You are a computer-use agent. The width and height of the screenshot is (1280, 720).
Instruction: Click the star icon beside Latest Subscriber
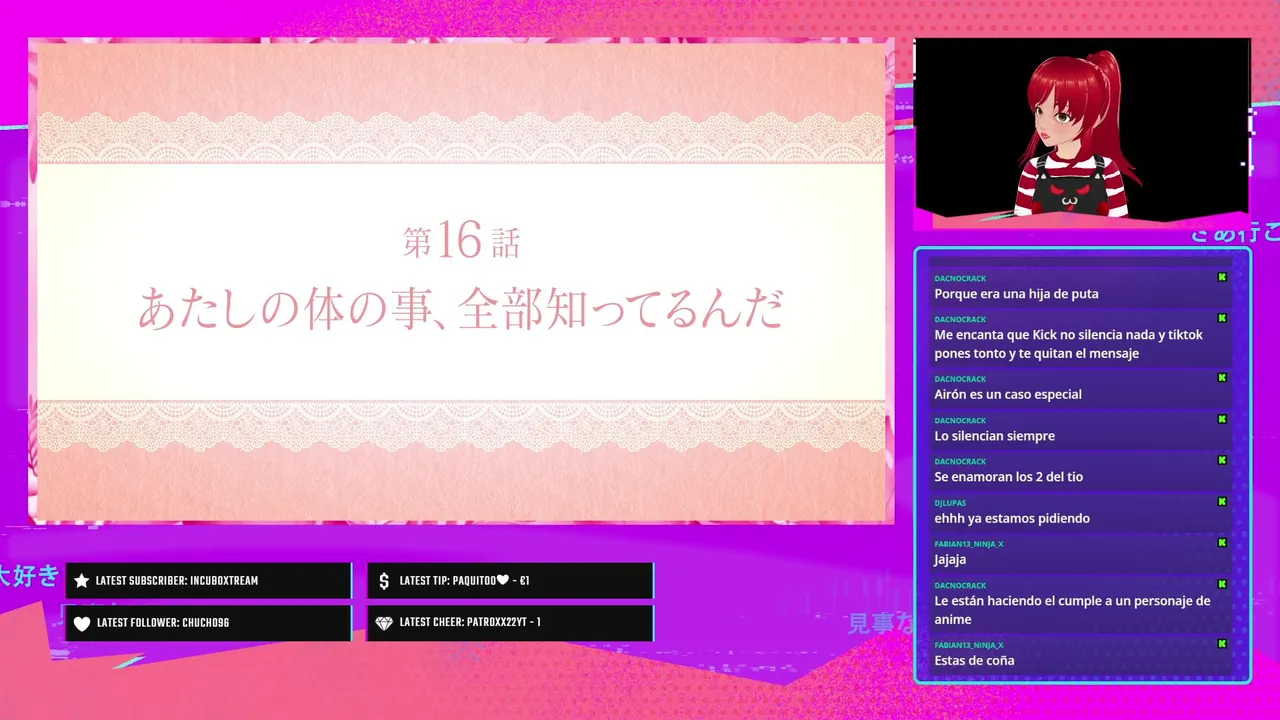82,581
